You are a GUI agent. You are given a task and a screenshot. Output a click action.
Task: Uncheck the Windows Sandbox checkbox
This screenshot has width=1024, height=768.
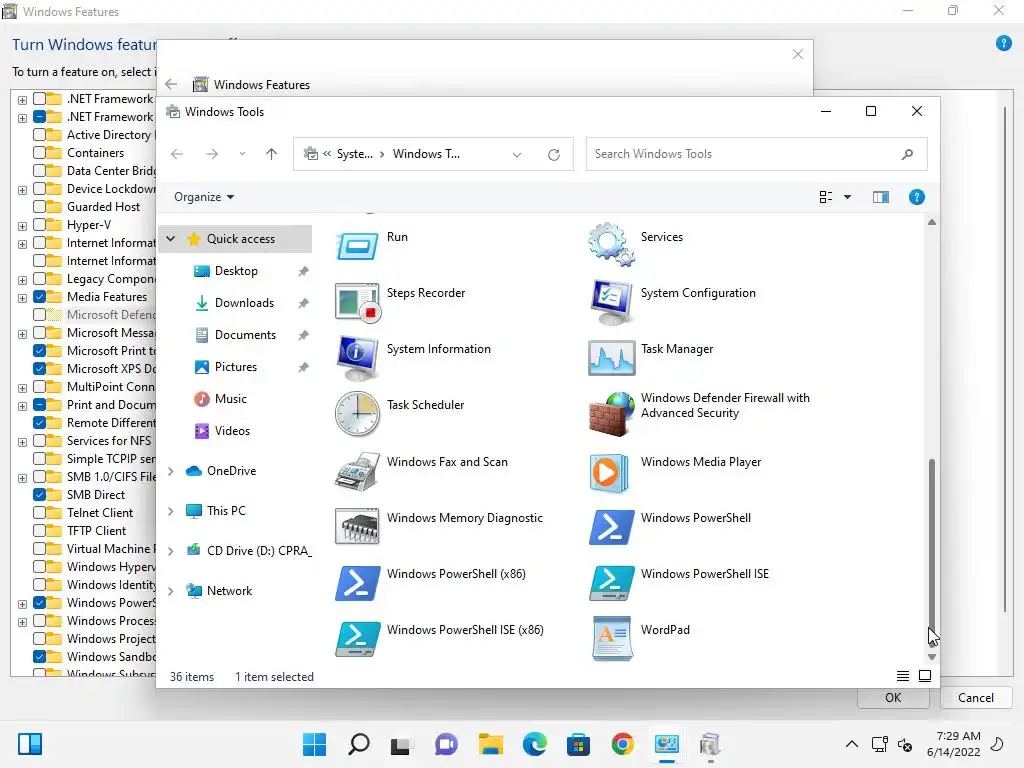coord(39,657)
